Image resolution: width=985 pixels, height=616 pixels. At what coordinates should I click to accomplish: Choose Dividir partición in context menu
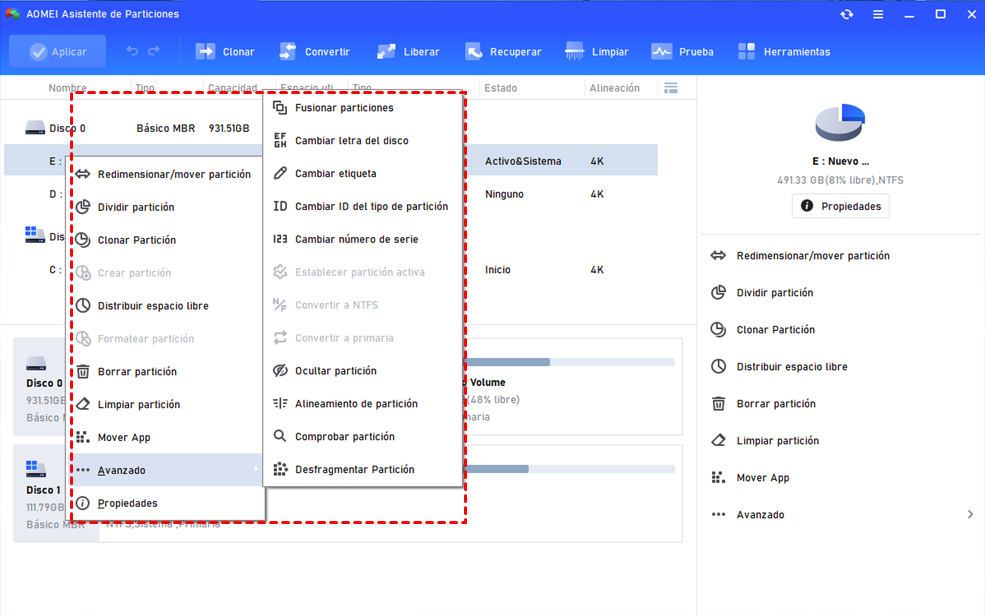coord(166,207)
